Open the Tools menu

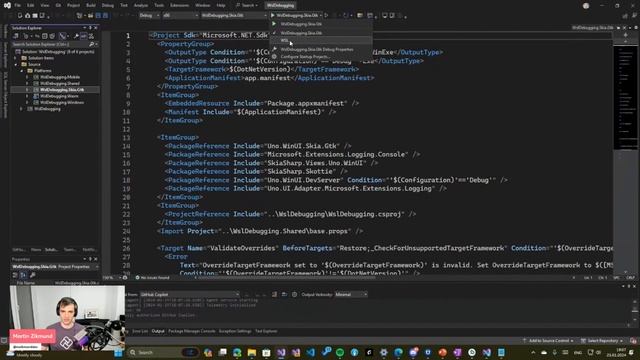159,5
